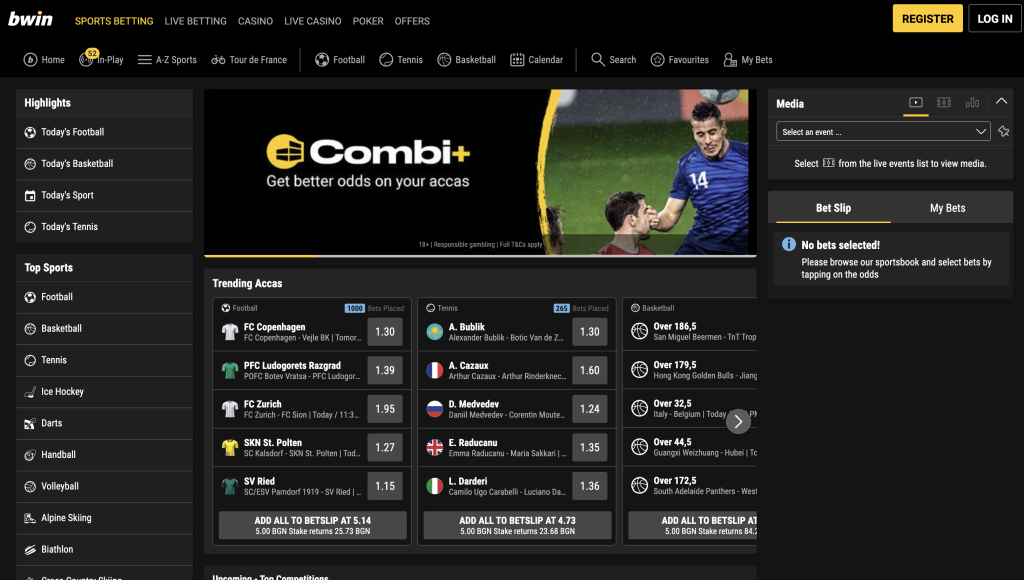The height and width of the screenshot is (580, 1024).
Task: Open Football in Top Sports list
Action: [x=104, y=297]
